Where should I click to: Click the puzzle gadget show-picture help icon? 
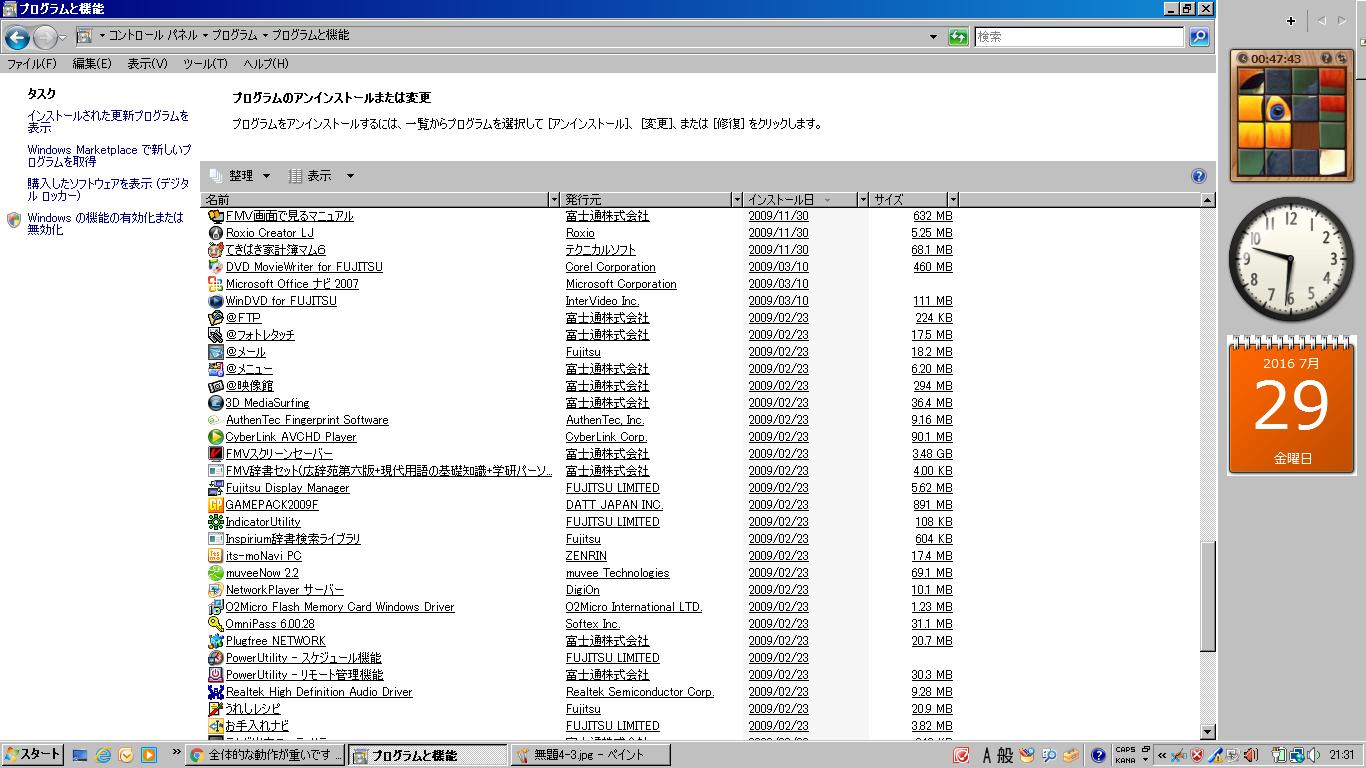[1326, 59]
